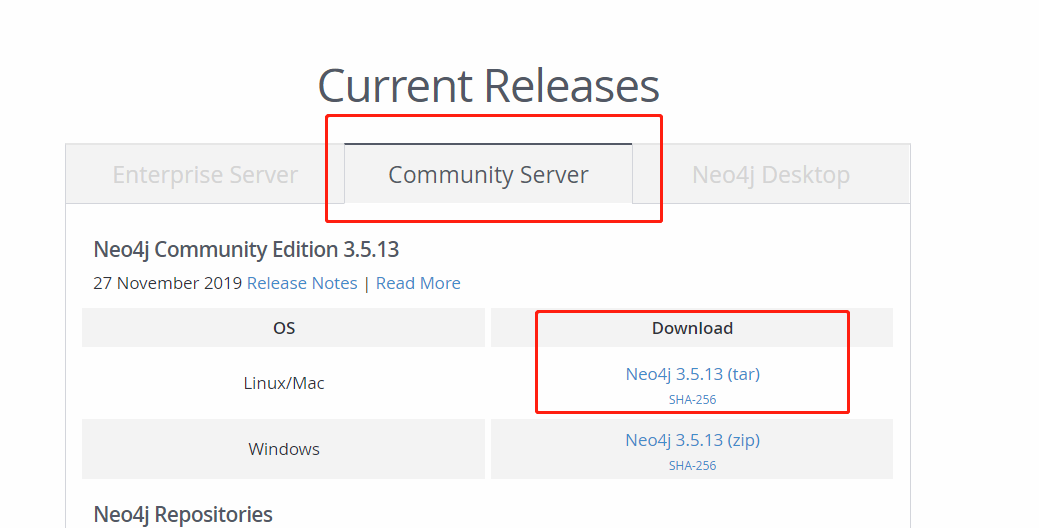Open SHA-256 link under the tar download
Viewport: 1039px width, 528px height.
[x=692, y=399]
